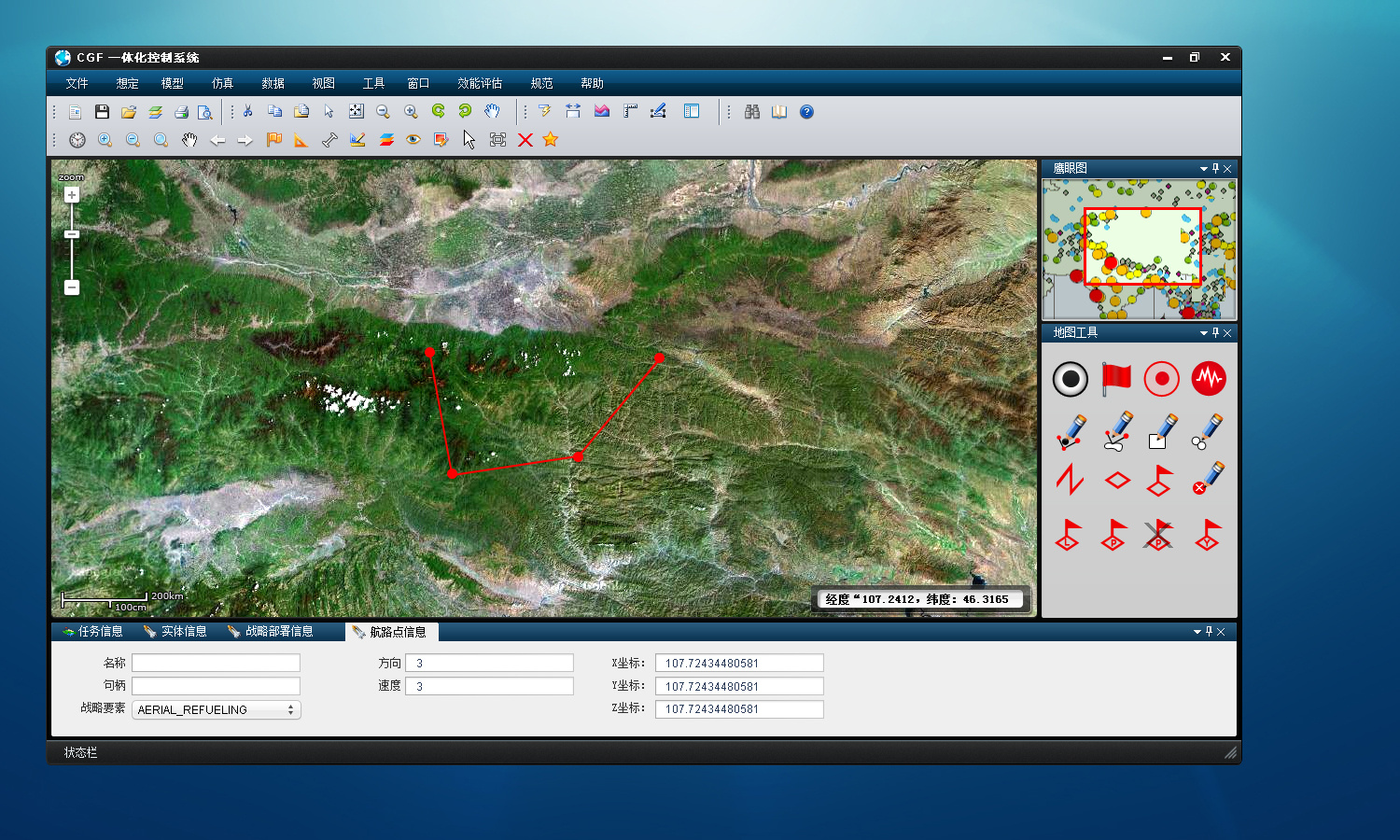
Task: Click the binoculars search icon
Action: point(752,112)
